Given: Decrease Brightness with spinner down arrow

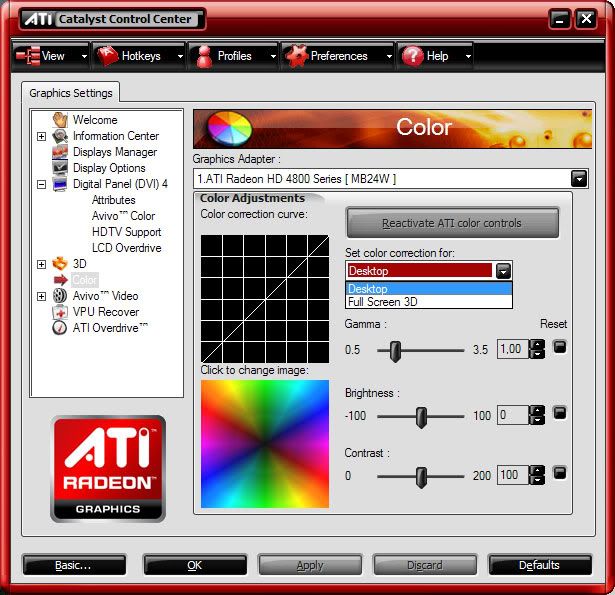Looking at the screenshot, I should (x=537, y=420).
